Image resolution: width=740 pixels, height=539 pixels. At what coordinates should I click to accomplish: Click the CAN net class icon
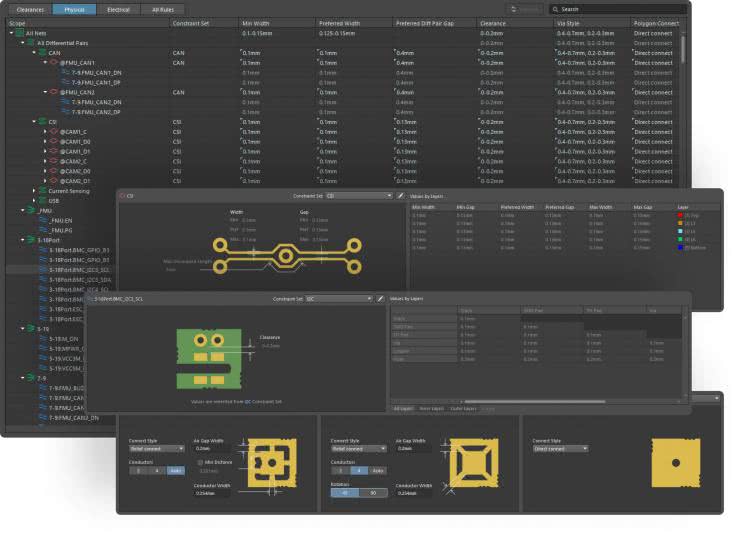[42, 52]
